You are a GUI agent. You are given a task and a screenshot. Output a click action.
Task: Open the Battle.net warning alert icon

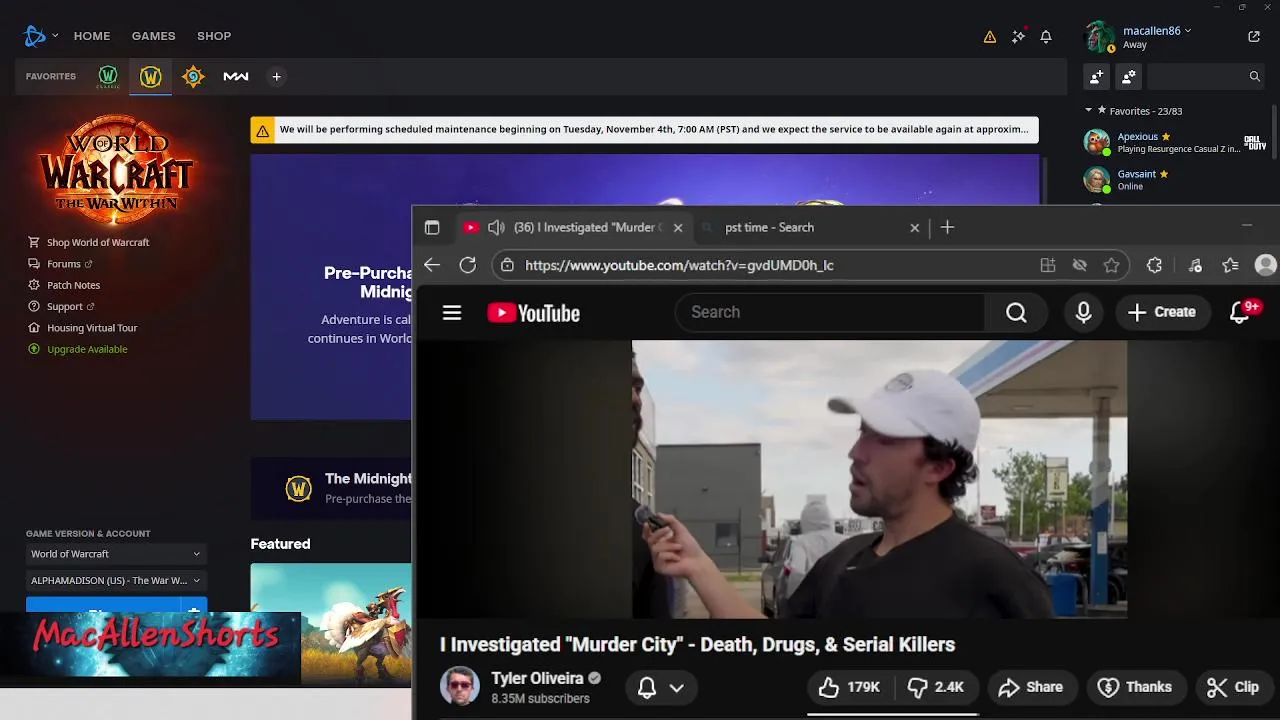(x=990, y=36)
